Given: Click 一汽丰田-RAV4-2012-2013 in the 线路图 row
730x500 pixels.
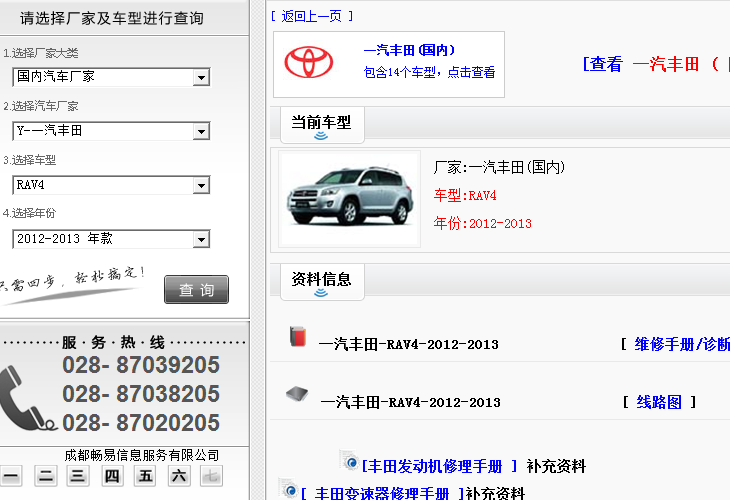Looking at the screenshot, I should [x=411, y=402].
